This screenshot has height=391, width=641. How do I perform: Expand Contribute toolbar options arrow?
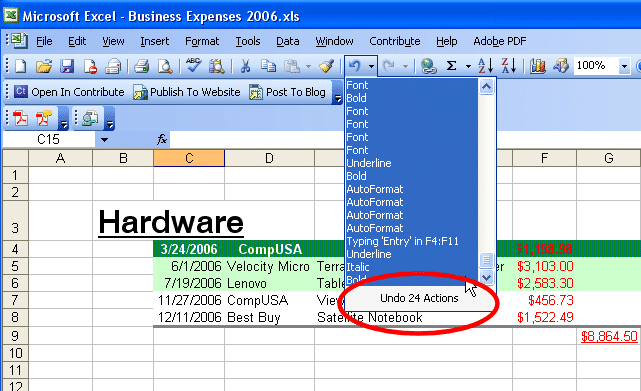point(337,92)
